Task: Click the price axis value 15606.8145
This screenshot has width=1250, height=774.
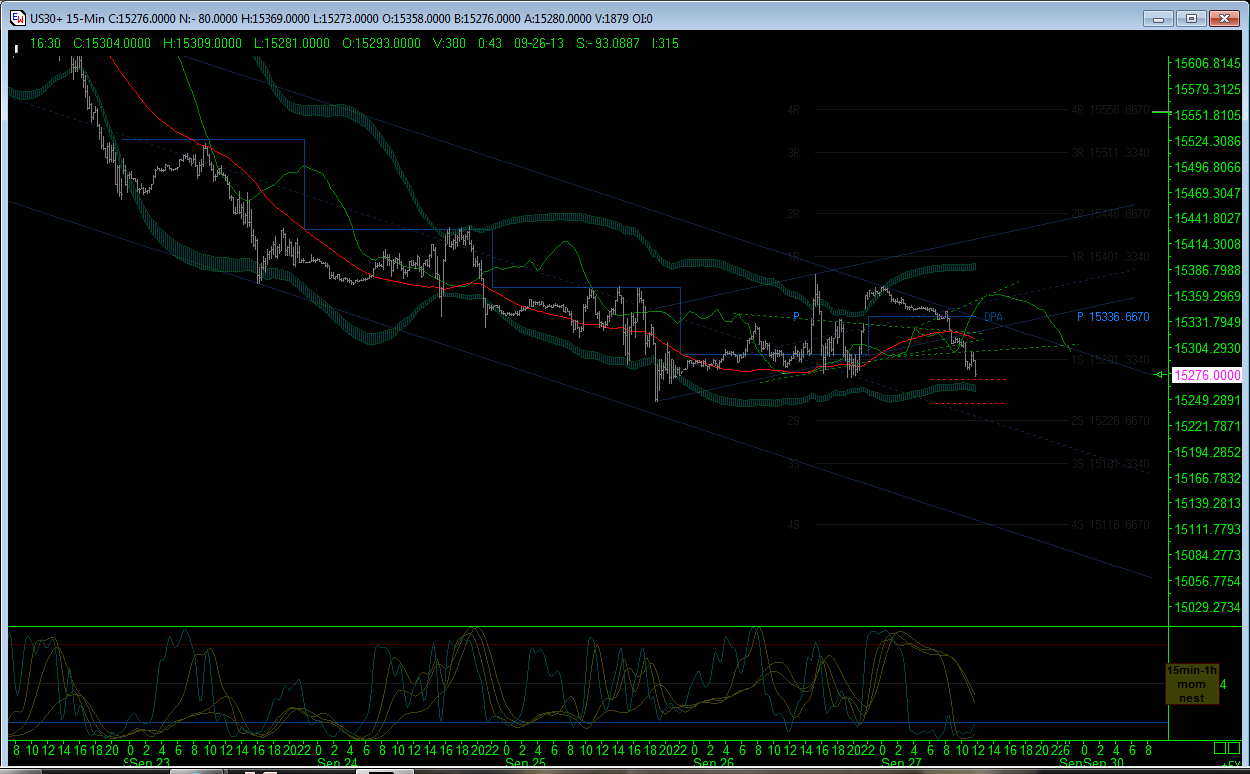Action: [1209, 63]
